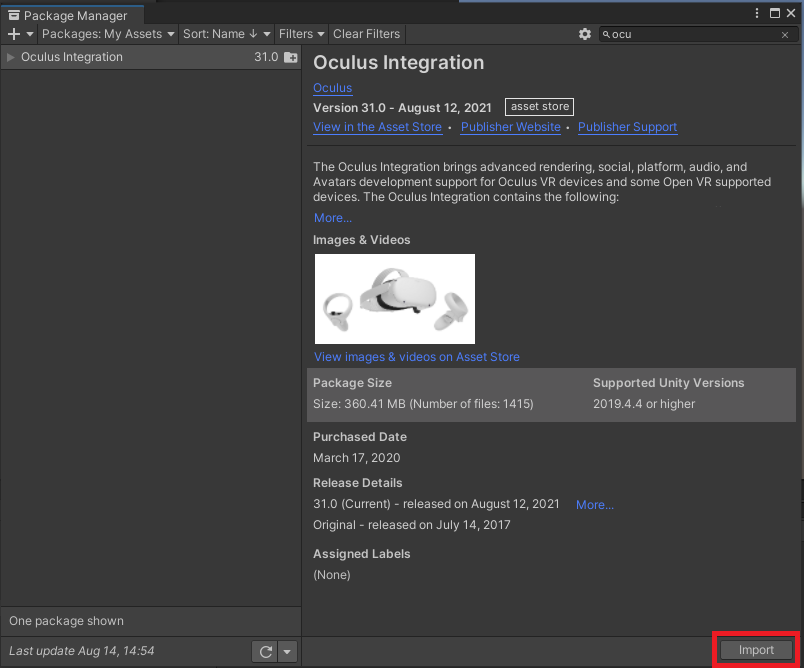Click the March 17, 2020 purchased date

tap(356, 458)
